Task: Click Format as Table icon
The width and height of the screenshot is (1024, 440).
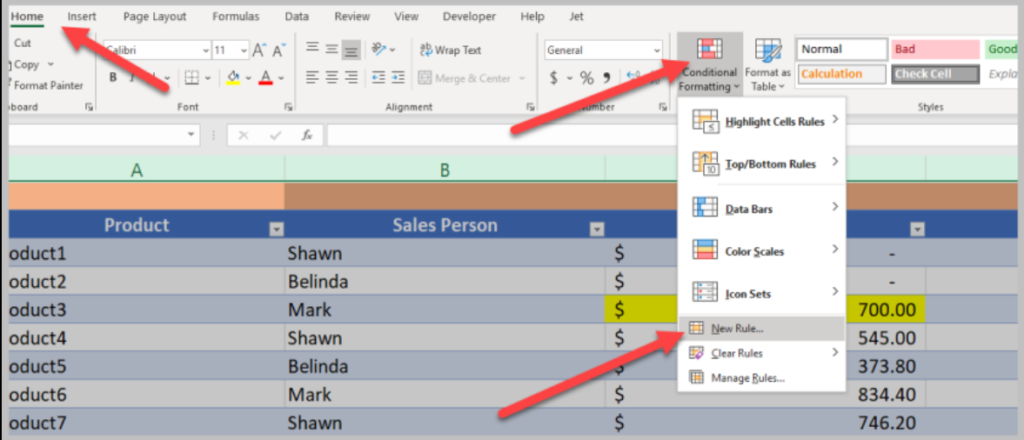Action: (x=767, y=62)
